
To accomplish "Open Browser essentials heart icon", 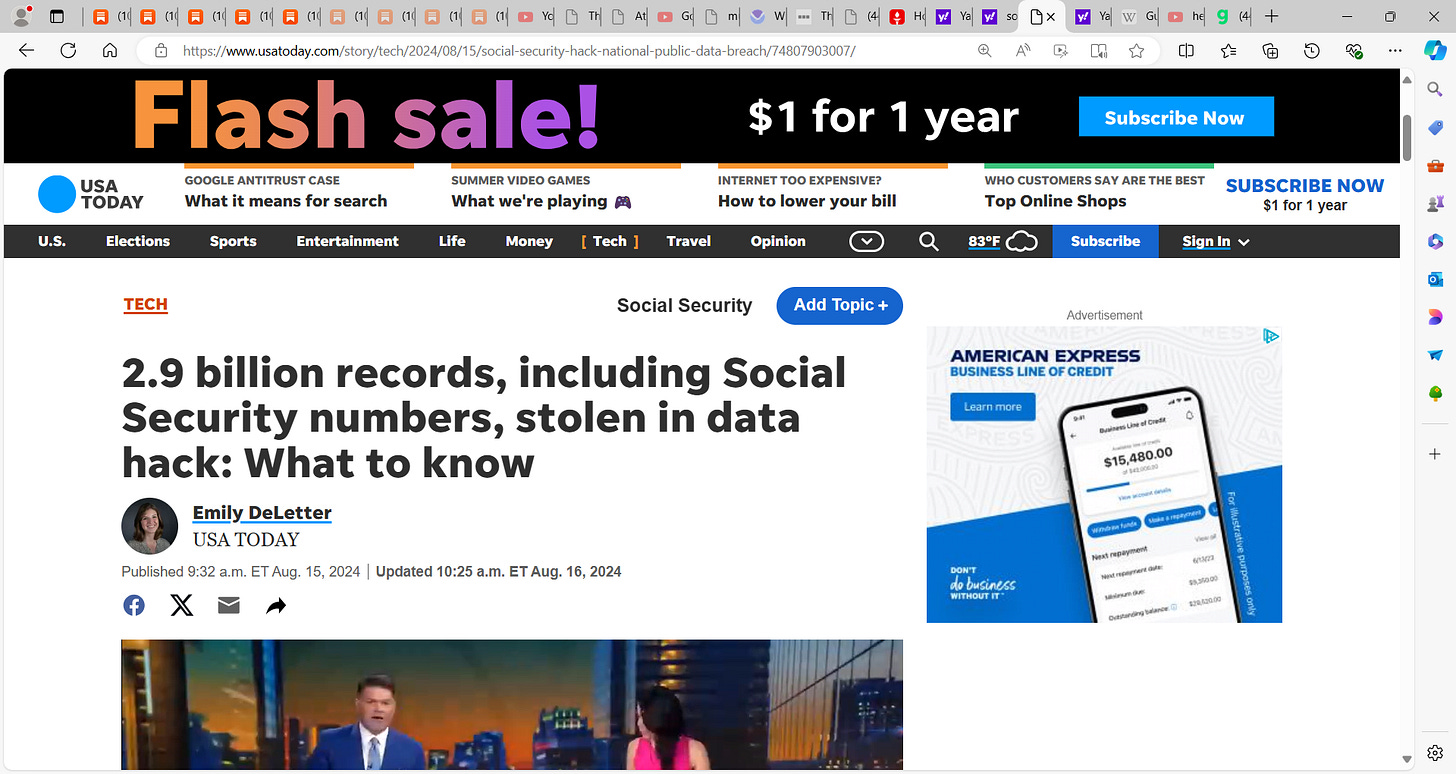I will (x=1354, y=51).
